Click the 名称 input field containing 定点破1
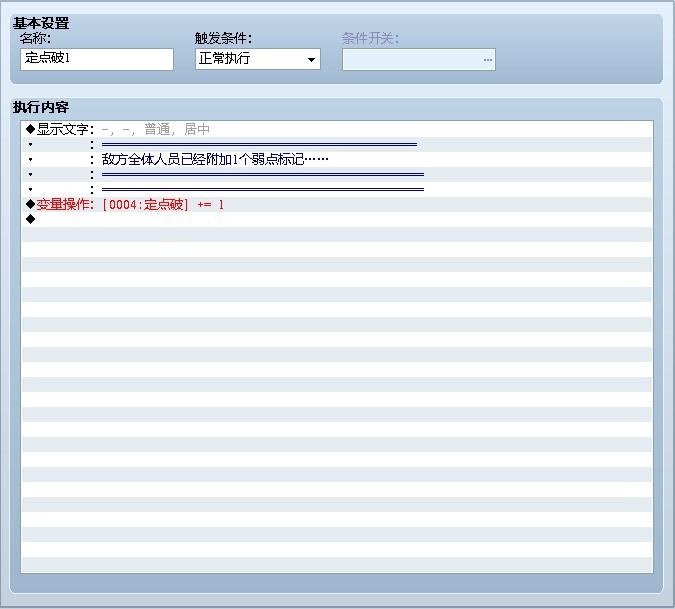Screen dimensions: 675x609 (97, 59)
